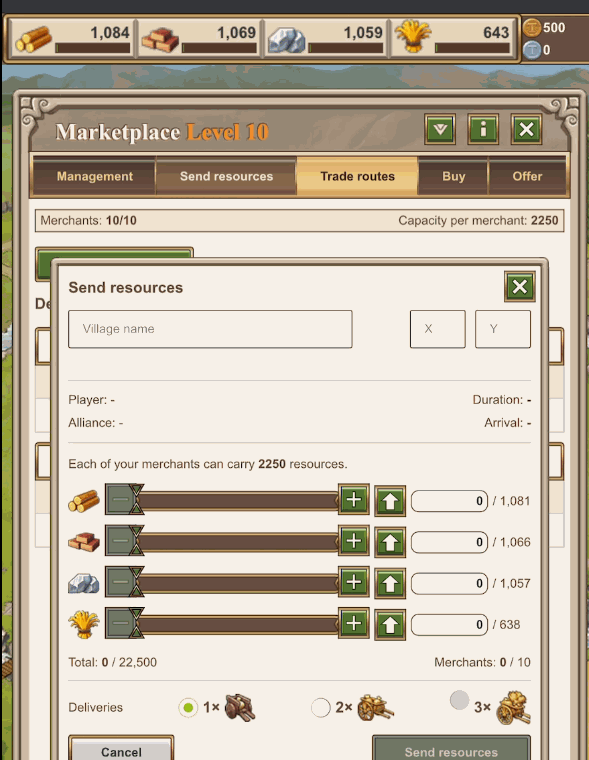Click the plus button in the iron row

354,582
